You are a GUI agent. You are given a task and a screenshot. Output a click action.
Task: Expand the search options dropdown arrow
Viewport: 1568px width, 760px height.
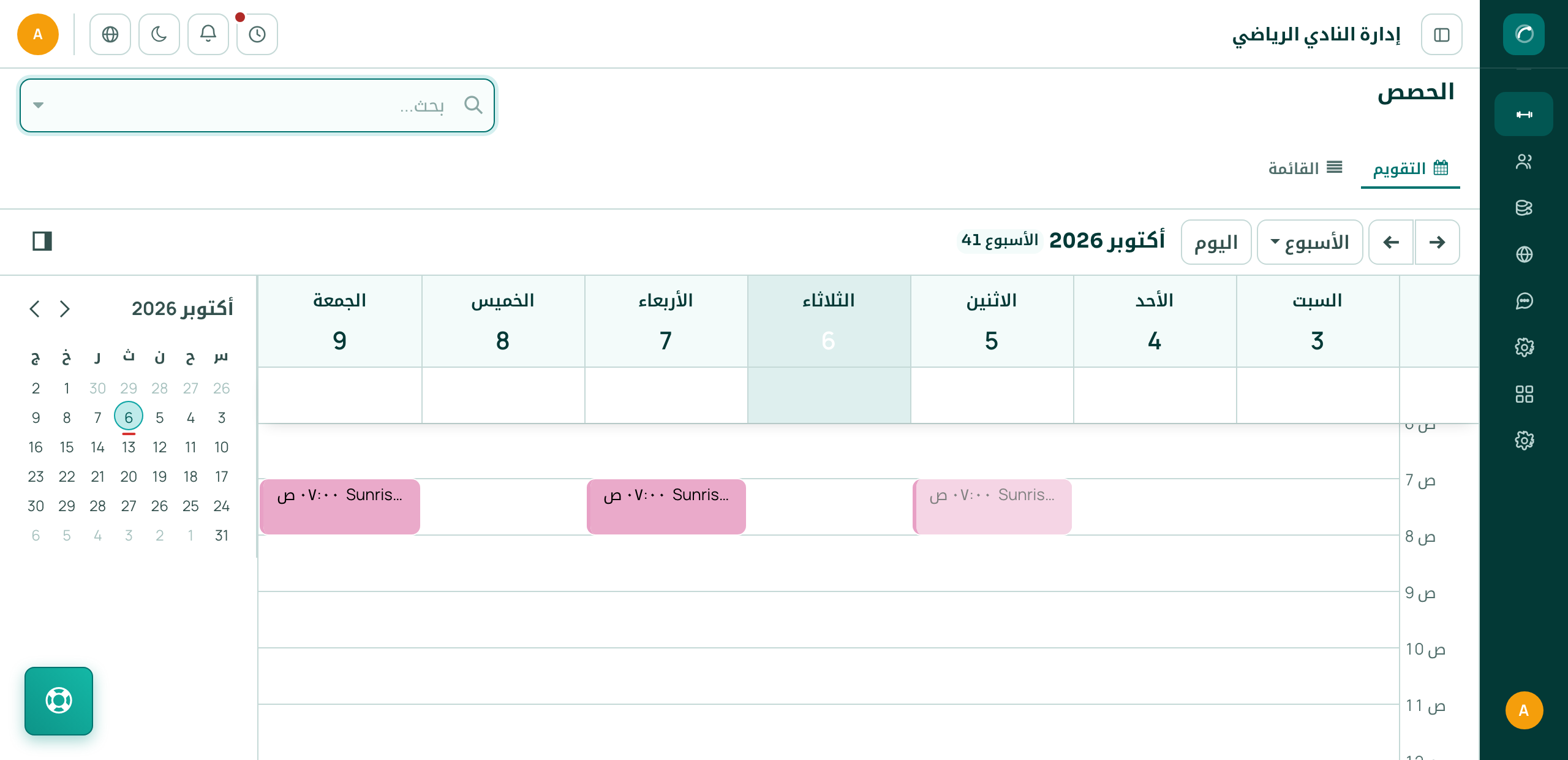point(39,105)
